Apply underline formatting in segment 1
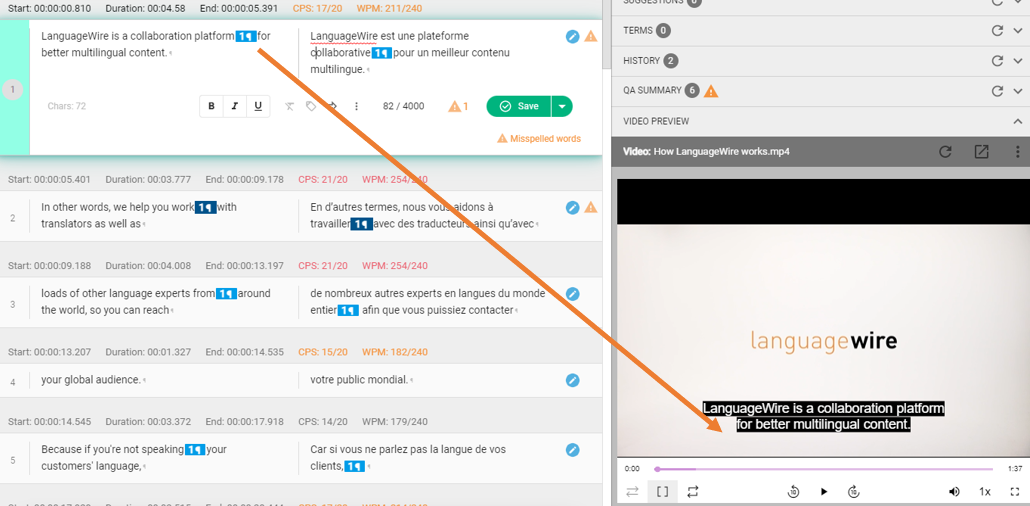 258,106
